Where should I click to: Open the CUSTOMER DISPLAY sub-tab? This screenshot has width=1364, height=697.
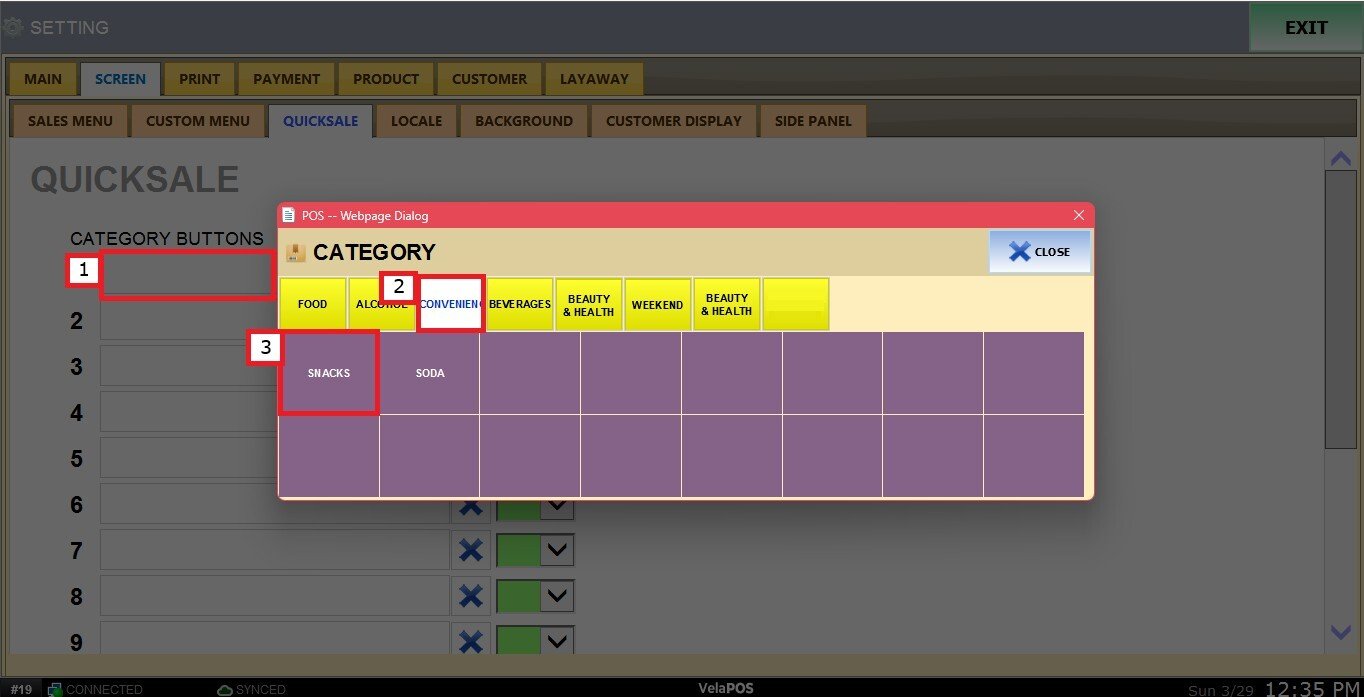(673, 121)
